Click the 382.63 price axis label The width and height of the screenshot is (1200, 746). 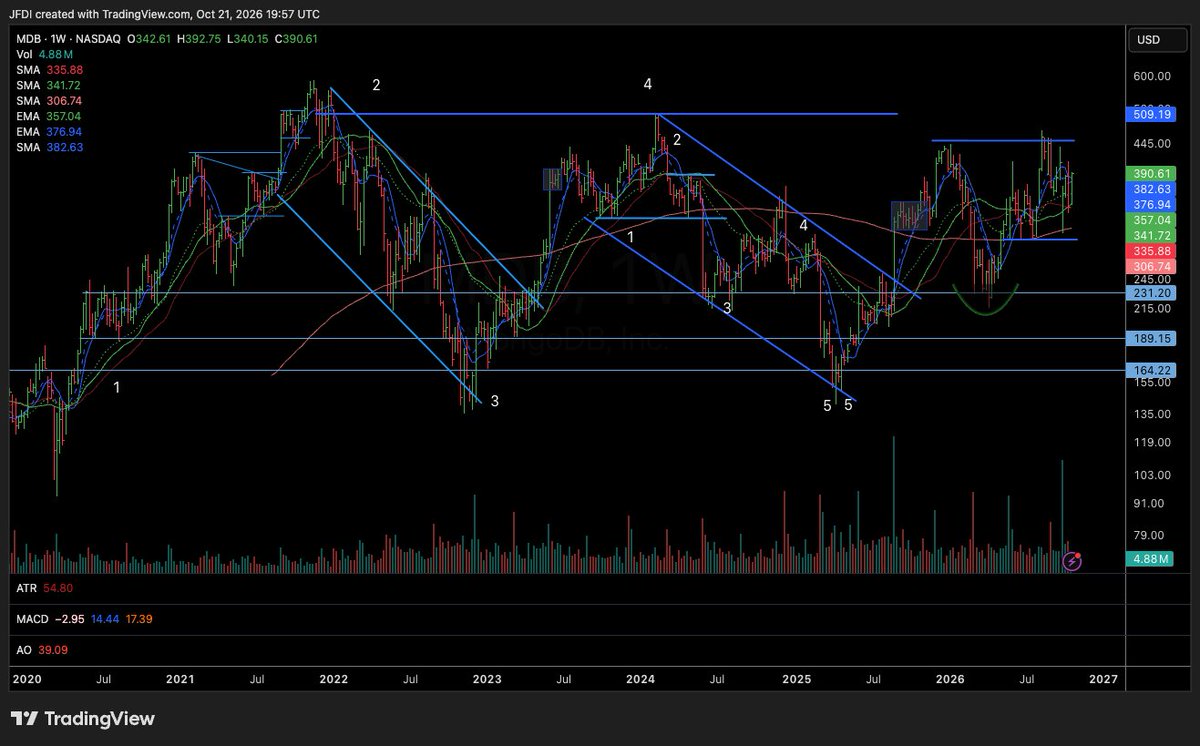click(1152, 188)
